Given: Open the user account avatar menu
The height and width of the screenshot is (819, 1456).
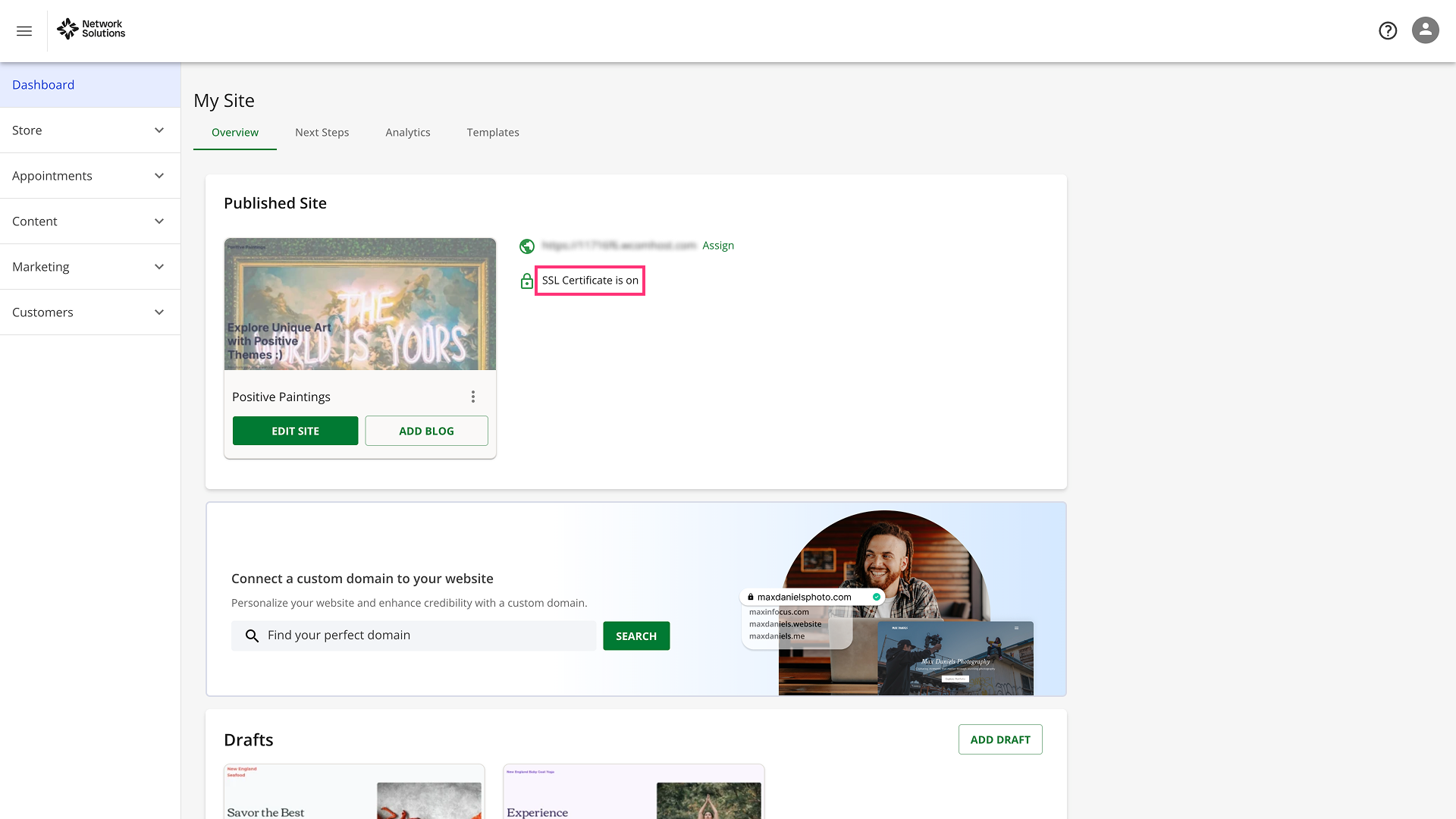Looking at the screenshot, I should click(1425, 30).
